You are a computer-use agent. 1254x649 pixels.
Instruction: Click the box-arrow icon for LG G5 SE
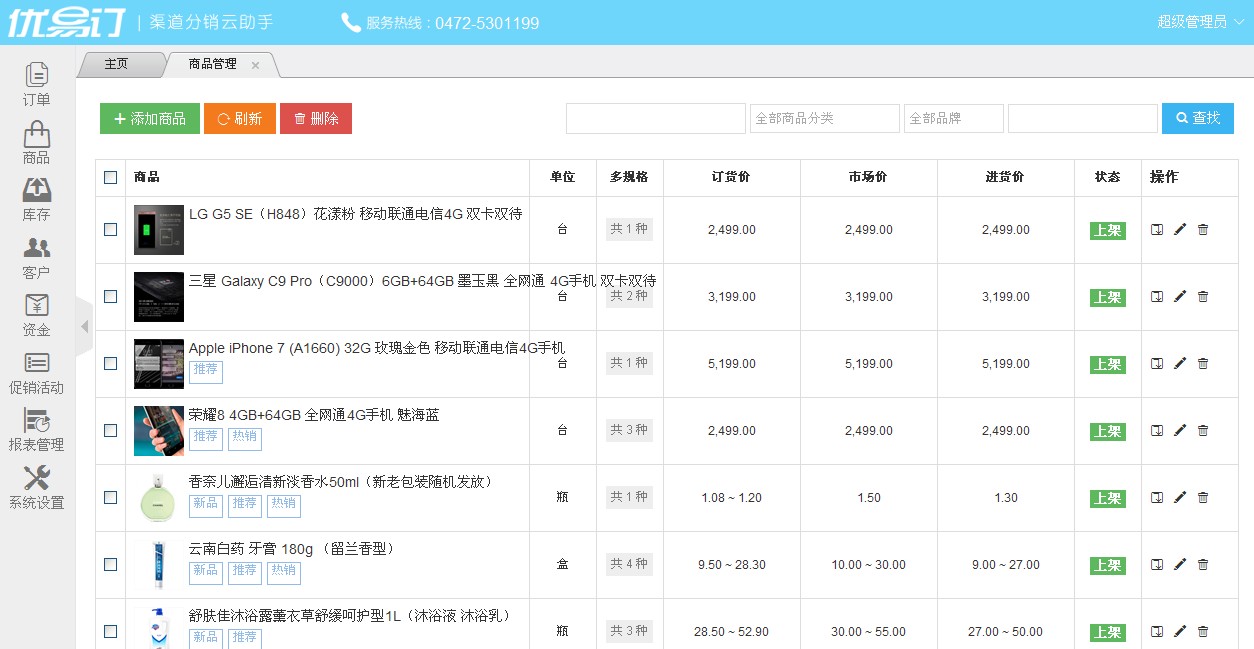tap(1157, 230)
